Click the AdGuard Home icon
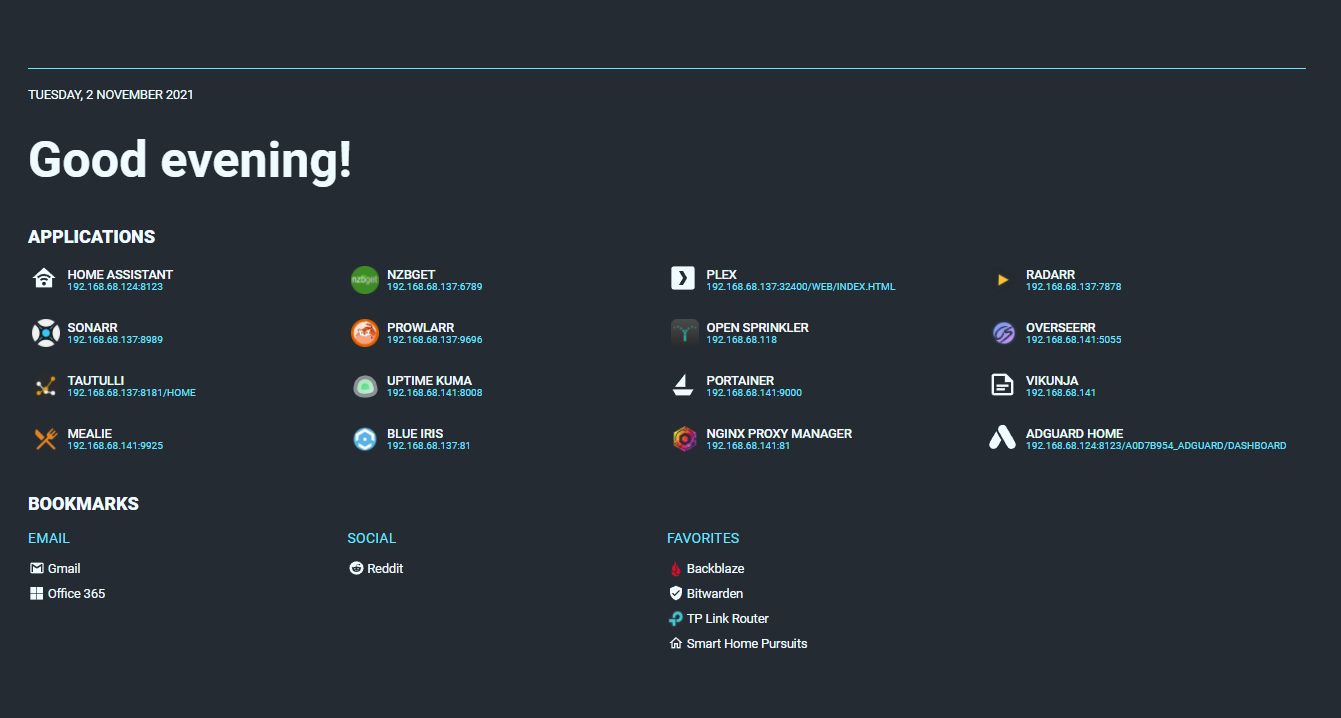The image size is (1341, 718). [x=1002, y=438]
